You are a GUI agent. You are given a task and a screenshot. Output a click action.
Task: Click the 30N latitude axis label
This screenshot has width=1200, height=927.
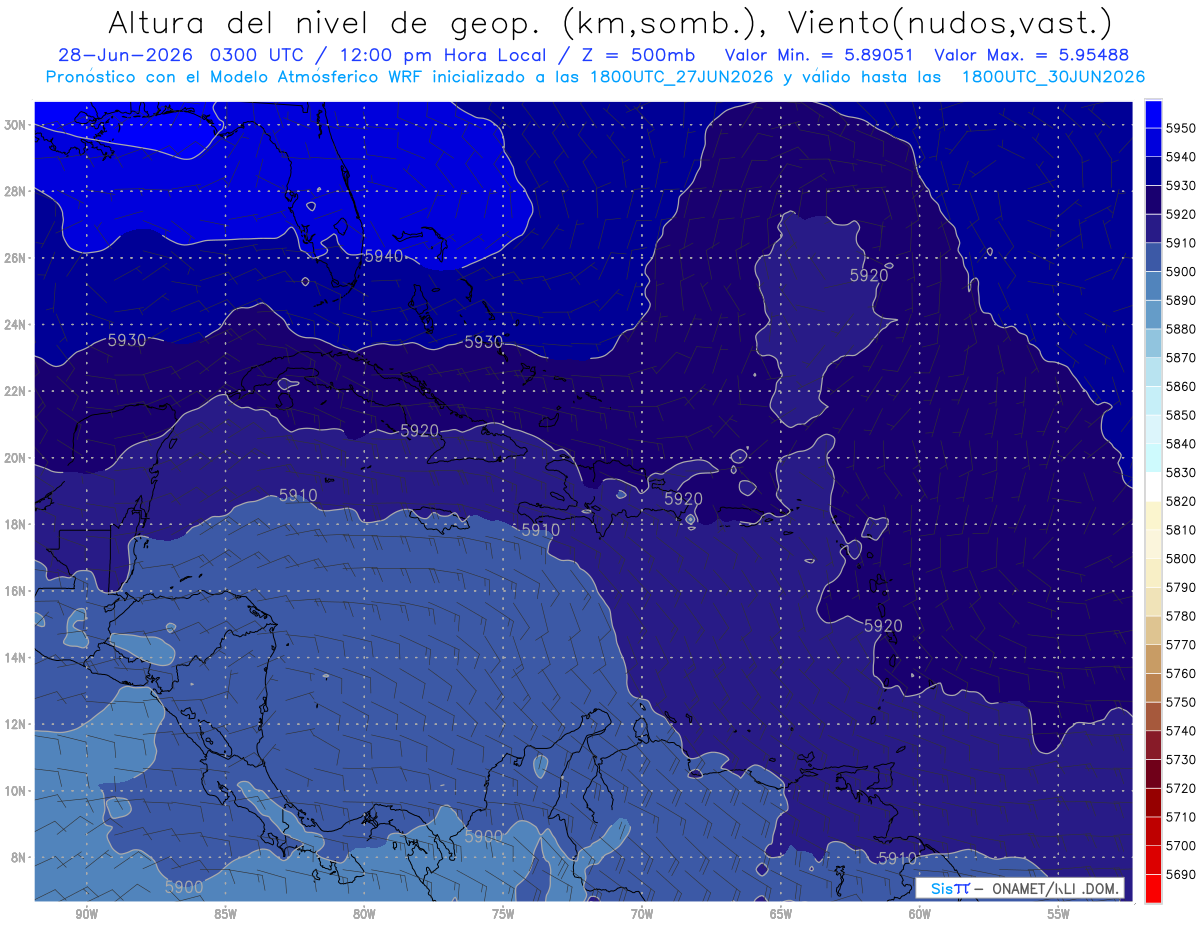click(17, 124)
